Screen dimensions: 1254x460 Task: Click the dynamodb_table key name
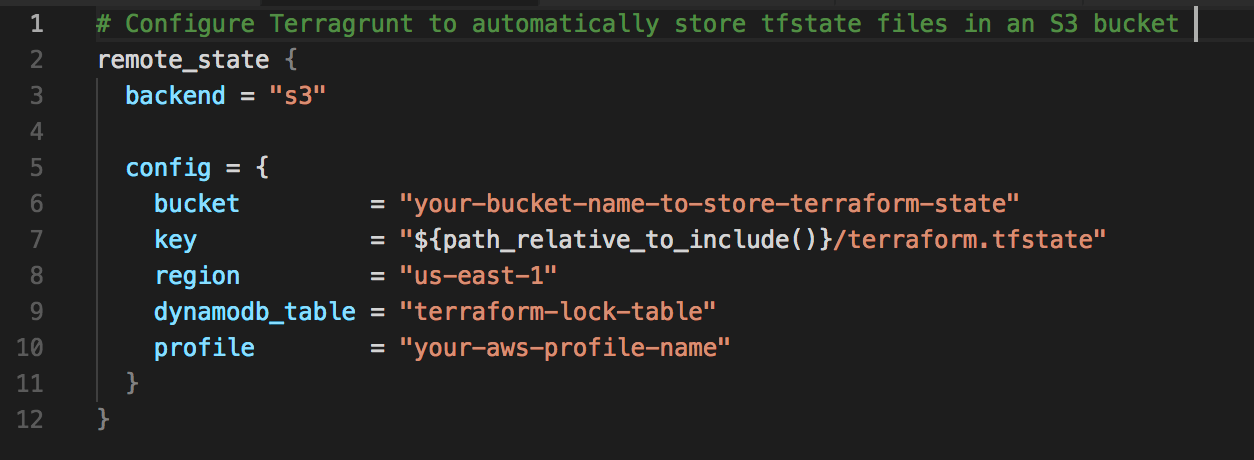point(254,312)
